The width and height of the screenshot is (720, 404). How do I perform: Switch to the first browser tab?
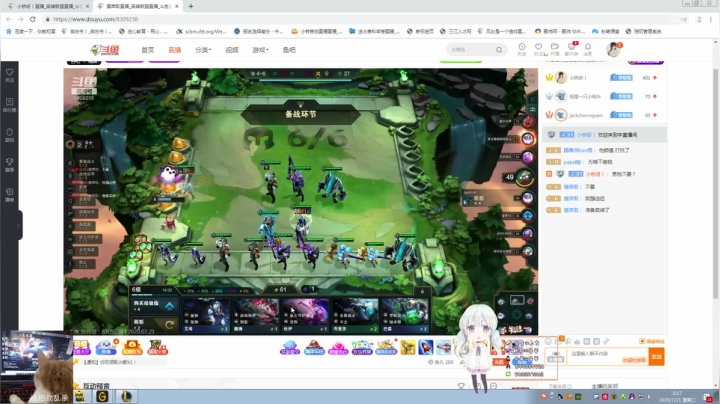coord(48,6)
